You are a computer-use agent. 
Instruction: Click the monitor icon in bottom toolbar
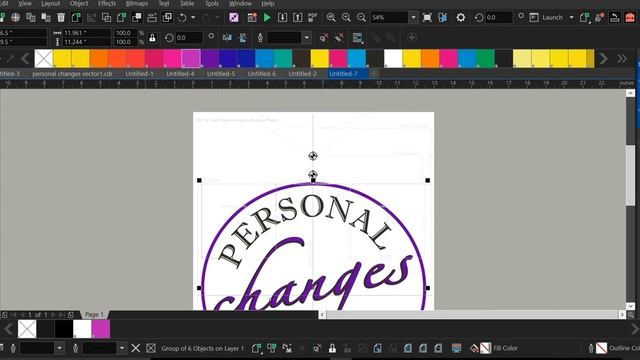[456, 348]
